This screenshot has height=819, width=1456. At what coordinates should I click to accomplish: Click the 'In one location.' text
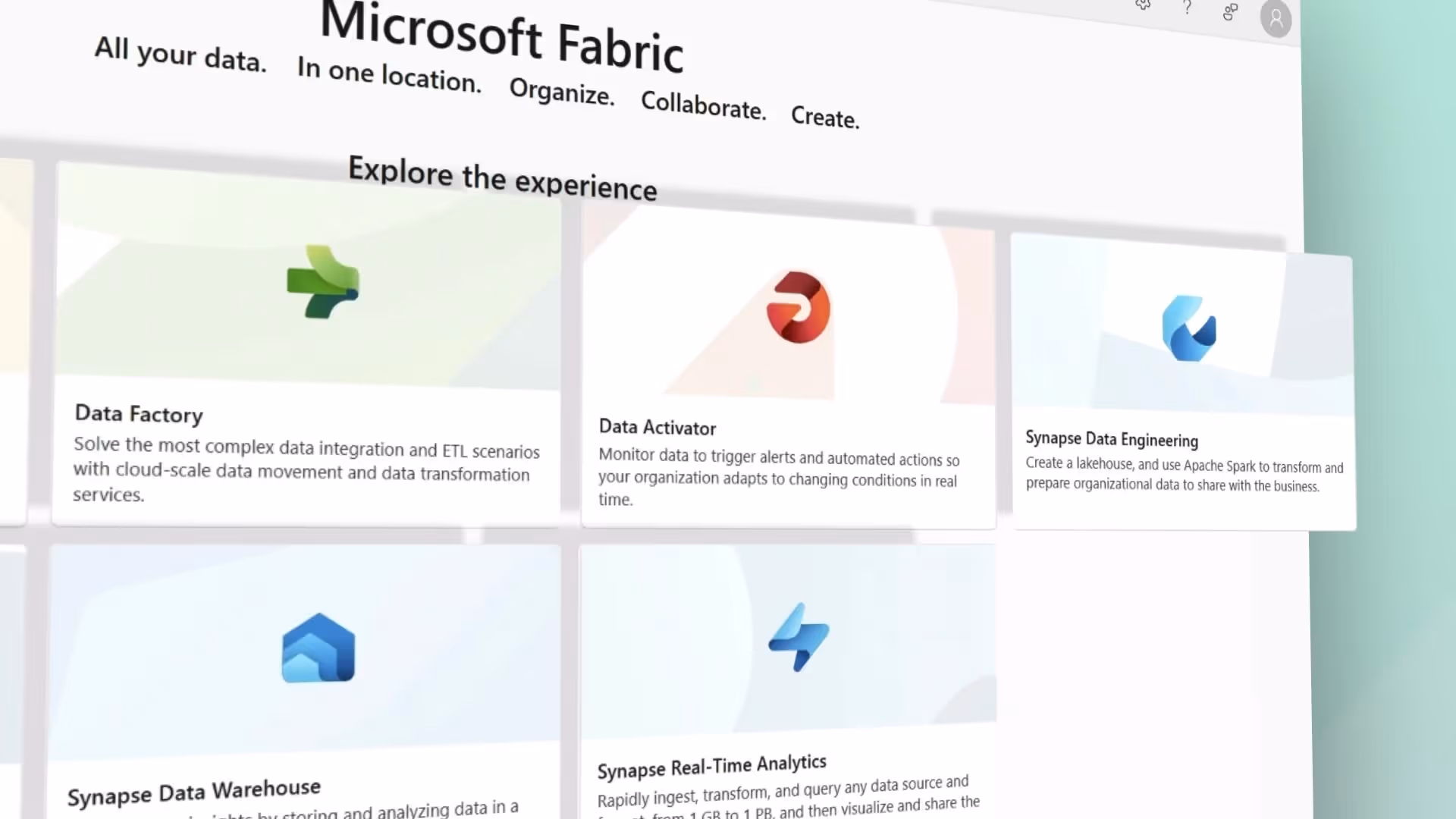coord(389,74)
